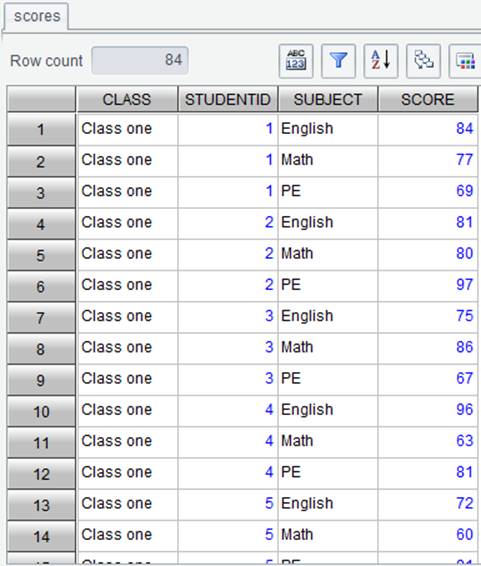Click the colored chart grid icon
This screenshot has height=566, width=481.
(465, 61)
